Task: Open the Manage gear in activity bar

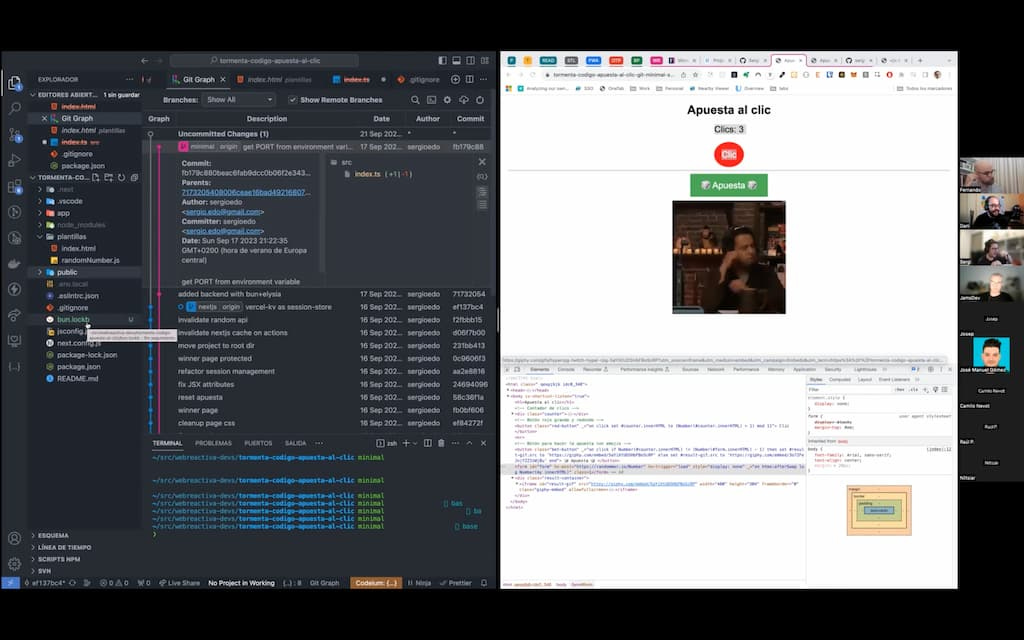Action: pos(14,563)
